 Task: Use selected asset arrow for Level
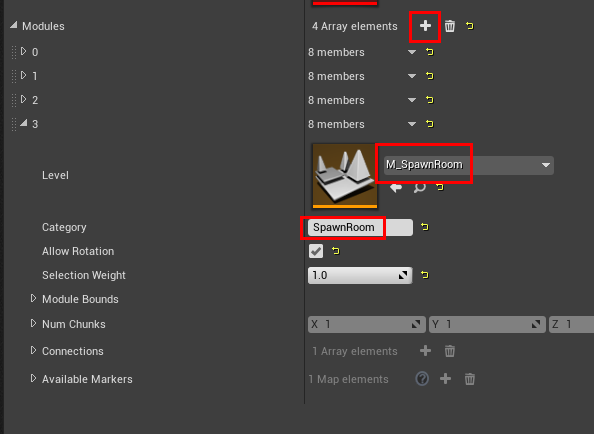396,187
